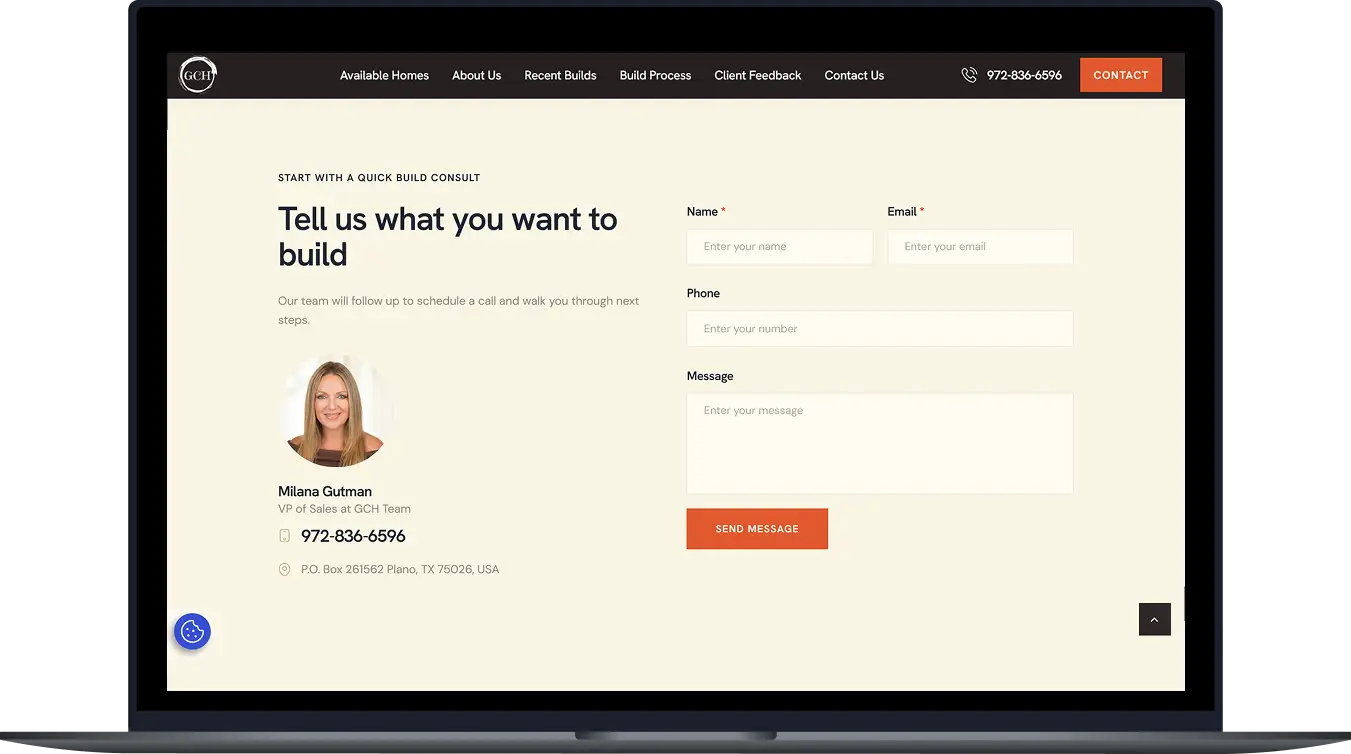This screenshot has width=1351, height=754.
Task: Click Milana Gutman's phone number link
Action: [353, 536]
